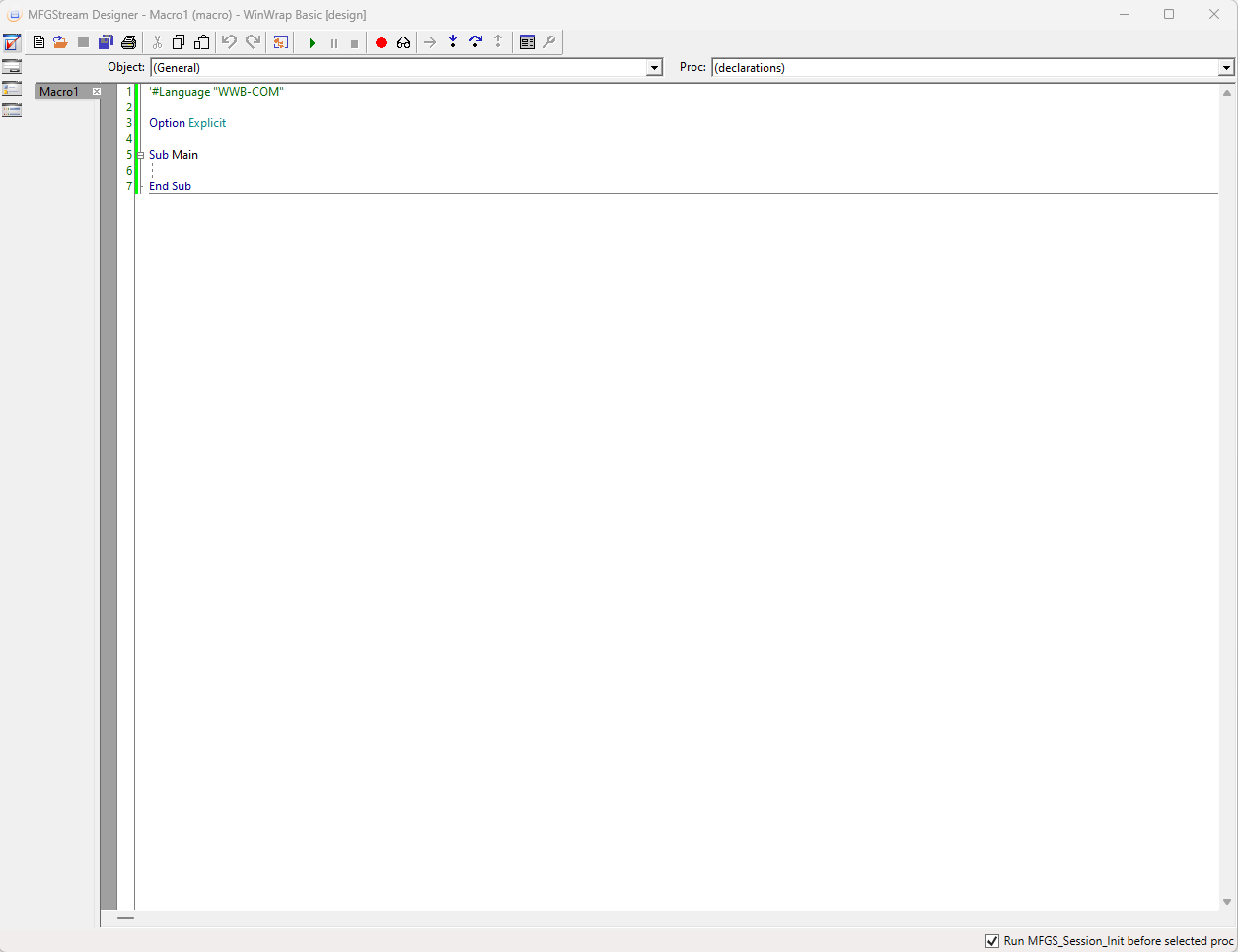Screen dimensions: 1238x952
Task: Click the top sidebar designer icon
Action: [12, 43]
